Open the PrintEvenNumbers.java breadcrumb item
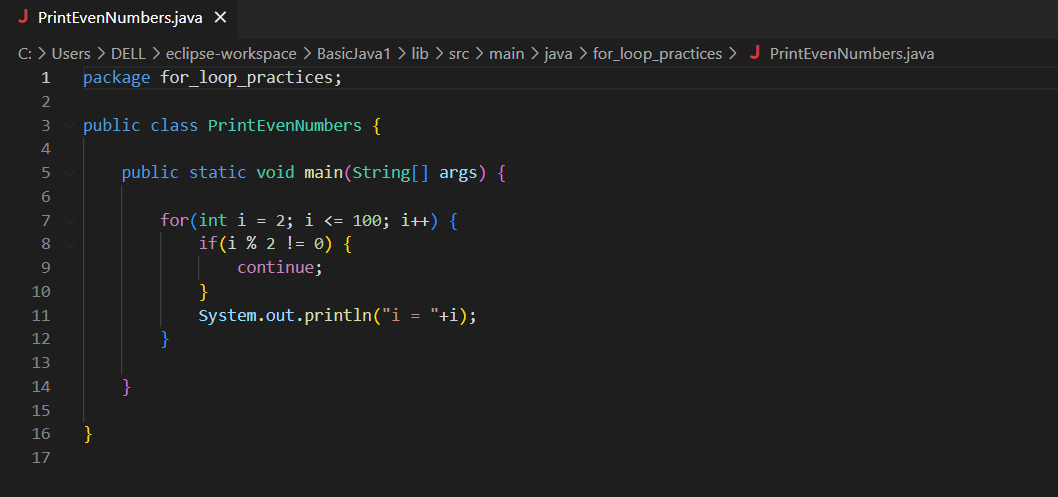The width and height of the screenshot is (1058, 497). click(x=852, y=54)
